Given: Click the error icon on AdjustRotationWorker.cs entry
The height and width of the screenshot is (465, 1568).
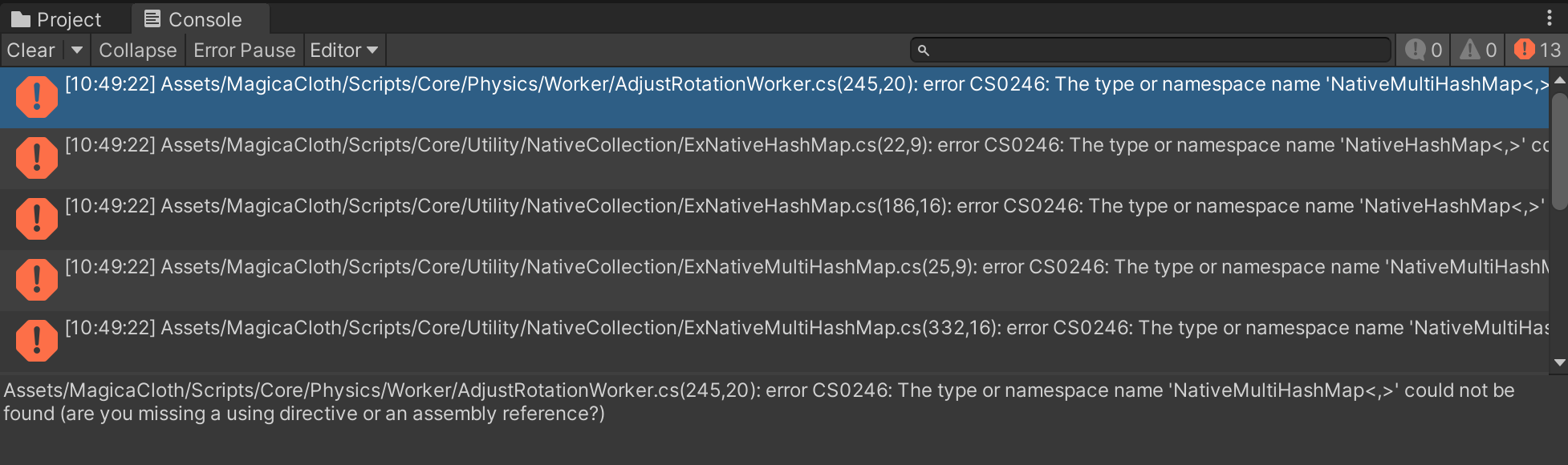Looking at the screenshot, I should tap(36, 97).
